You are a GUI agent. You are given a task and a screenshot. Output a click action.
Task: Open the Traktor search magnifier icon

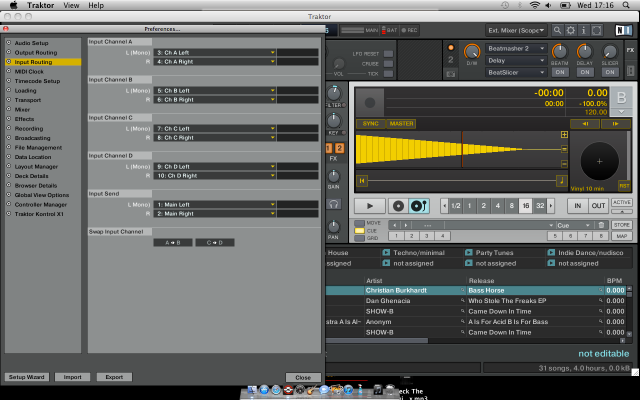[x=557, y=30]
